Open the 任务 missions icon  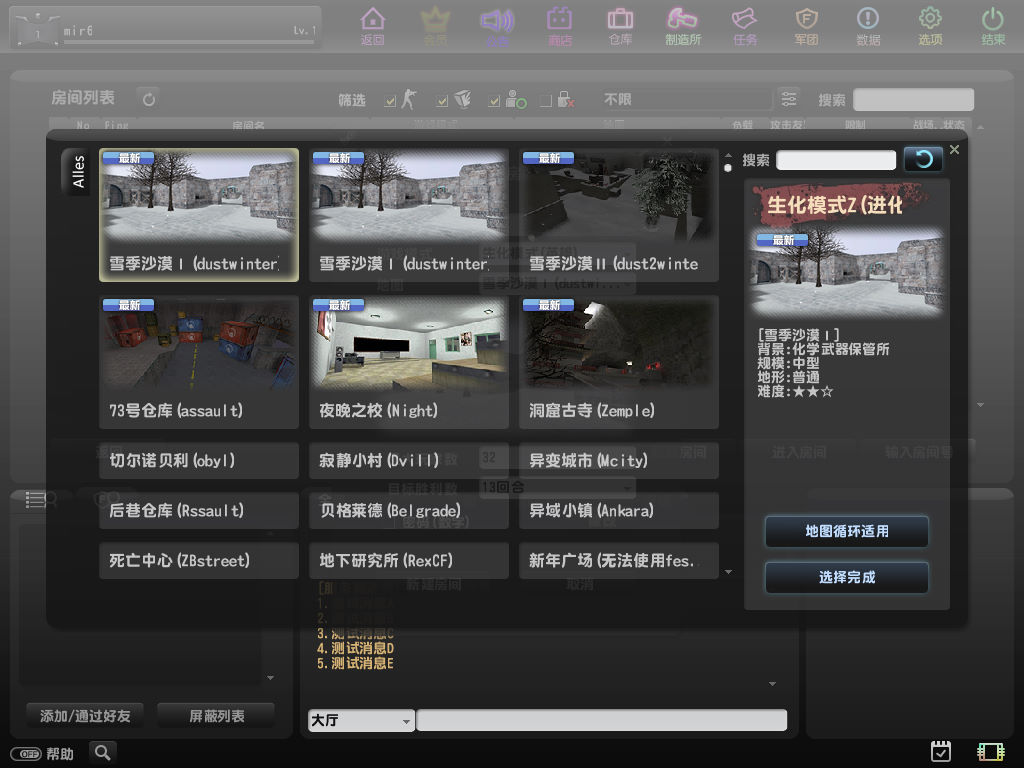[x=744, y=26]
